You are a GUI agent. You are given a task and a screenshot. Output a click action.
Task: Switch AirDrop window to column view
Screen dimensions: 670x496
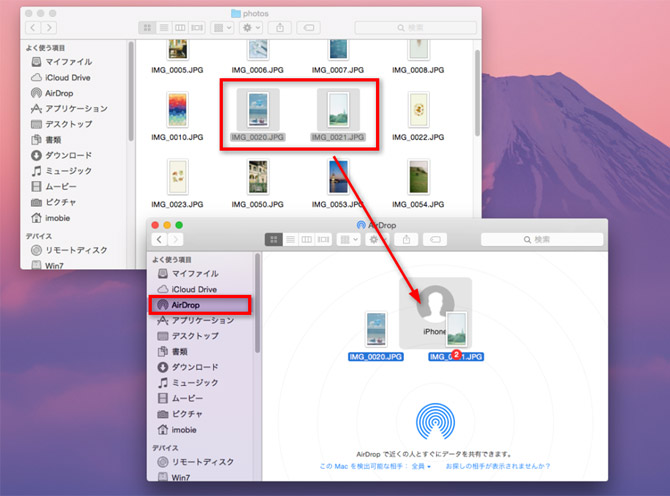(x=307, y=240)
